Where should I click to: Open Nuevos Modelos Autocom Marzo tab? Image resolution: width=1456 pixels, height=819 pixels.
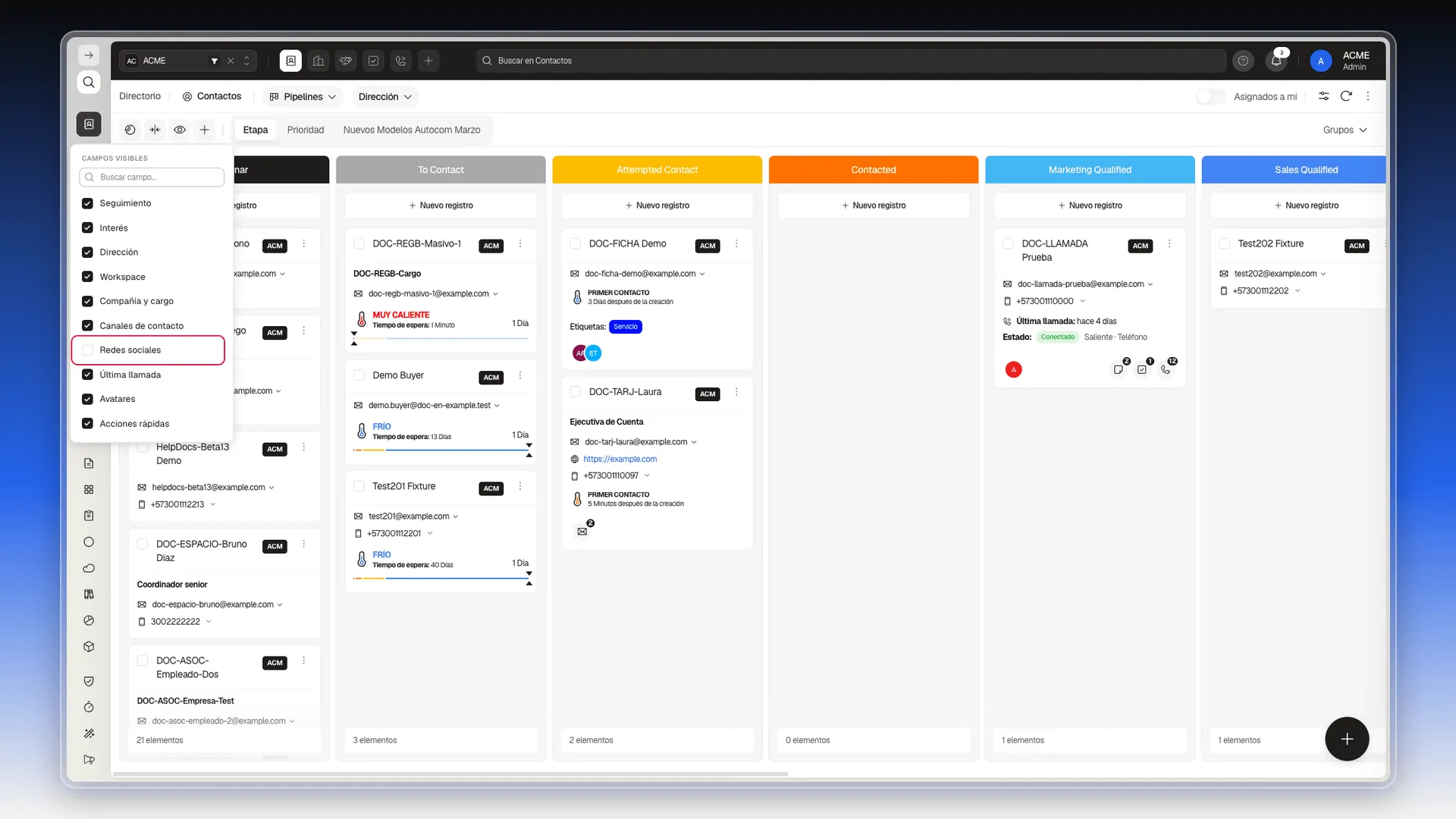(412, 130)
